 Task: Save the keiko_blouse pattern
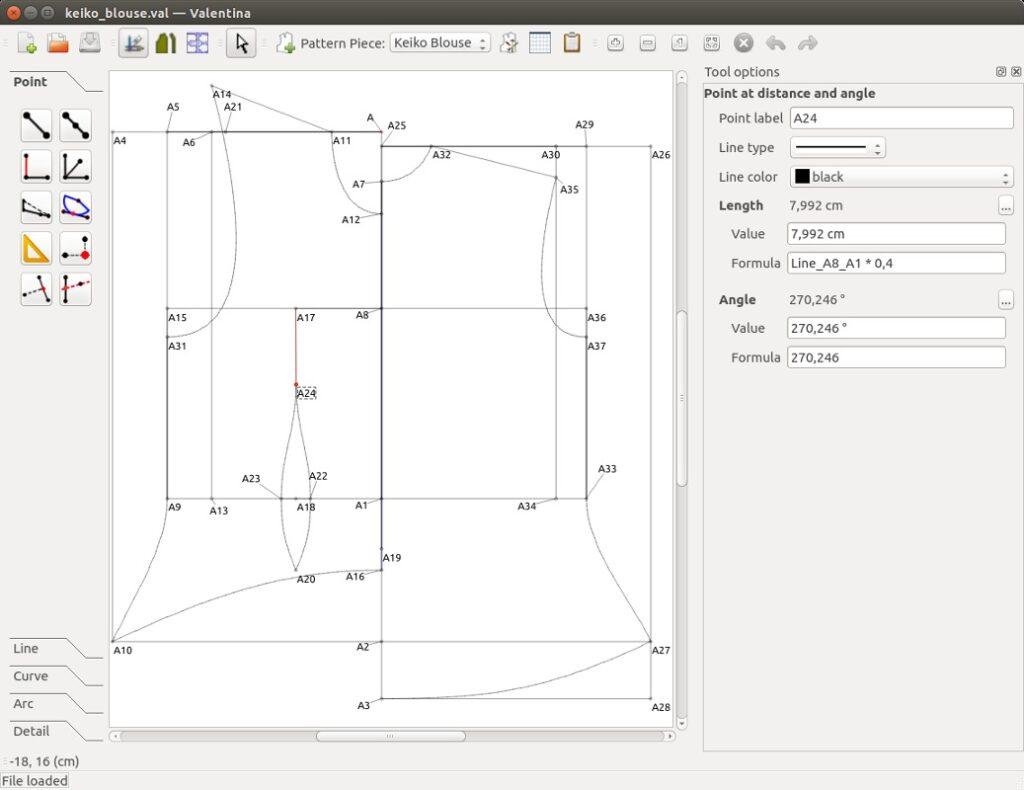(88, 43)
